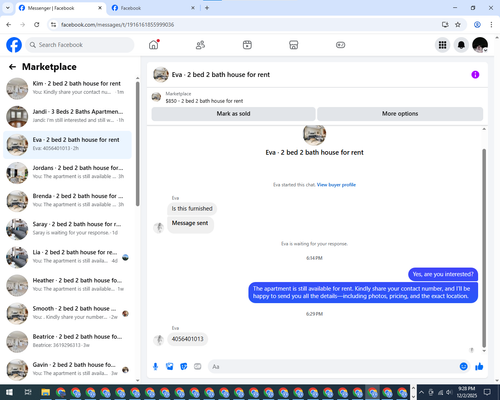500x400 pixels.
Task: Open Smooth 2 bed 2 bath chat
Action: click(x=67, y=314)
